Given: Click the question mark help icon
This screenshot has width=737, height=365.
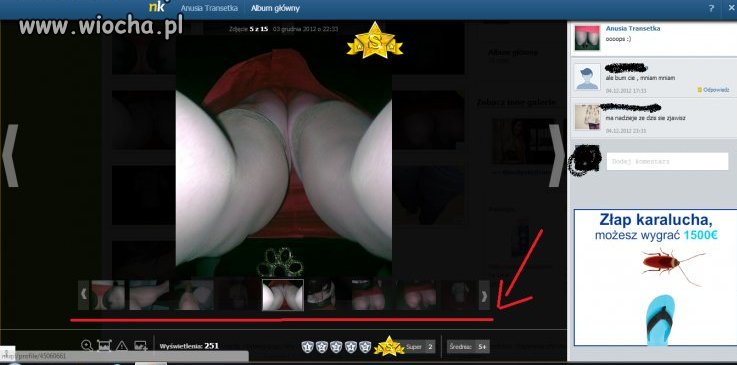Looking at the screenshot, I should (x=711, y=8).
